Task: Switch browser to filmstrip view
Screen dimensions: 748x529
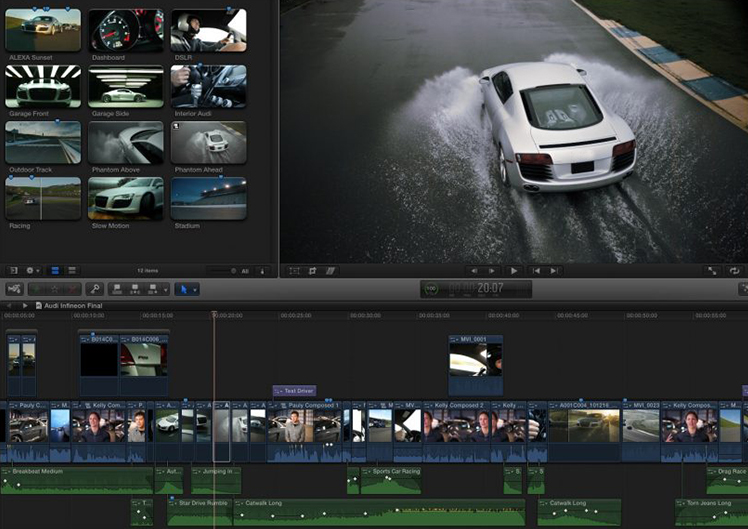Action: click(55, 270)
